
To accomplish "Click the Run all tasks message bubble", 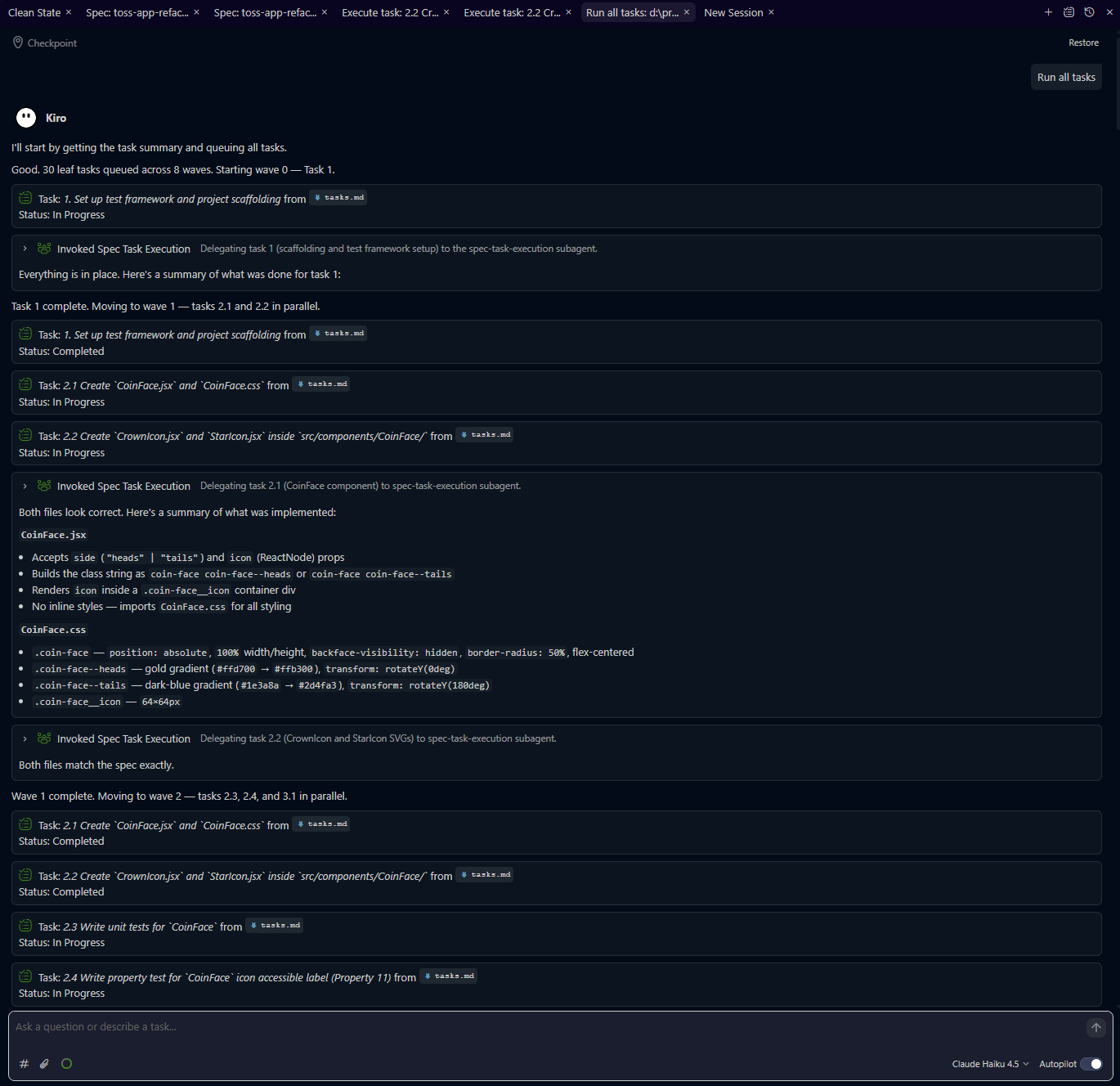I will coord(1066,77).
